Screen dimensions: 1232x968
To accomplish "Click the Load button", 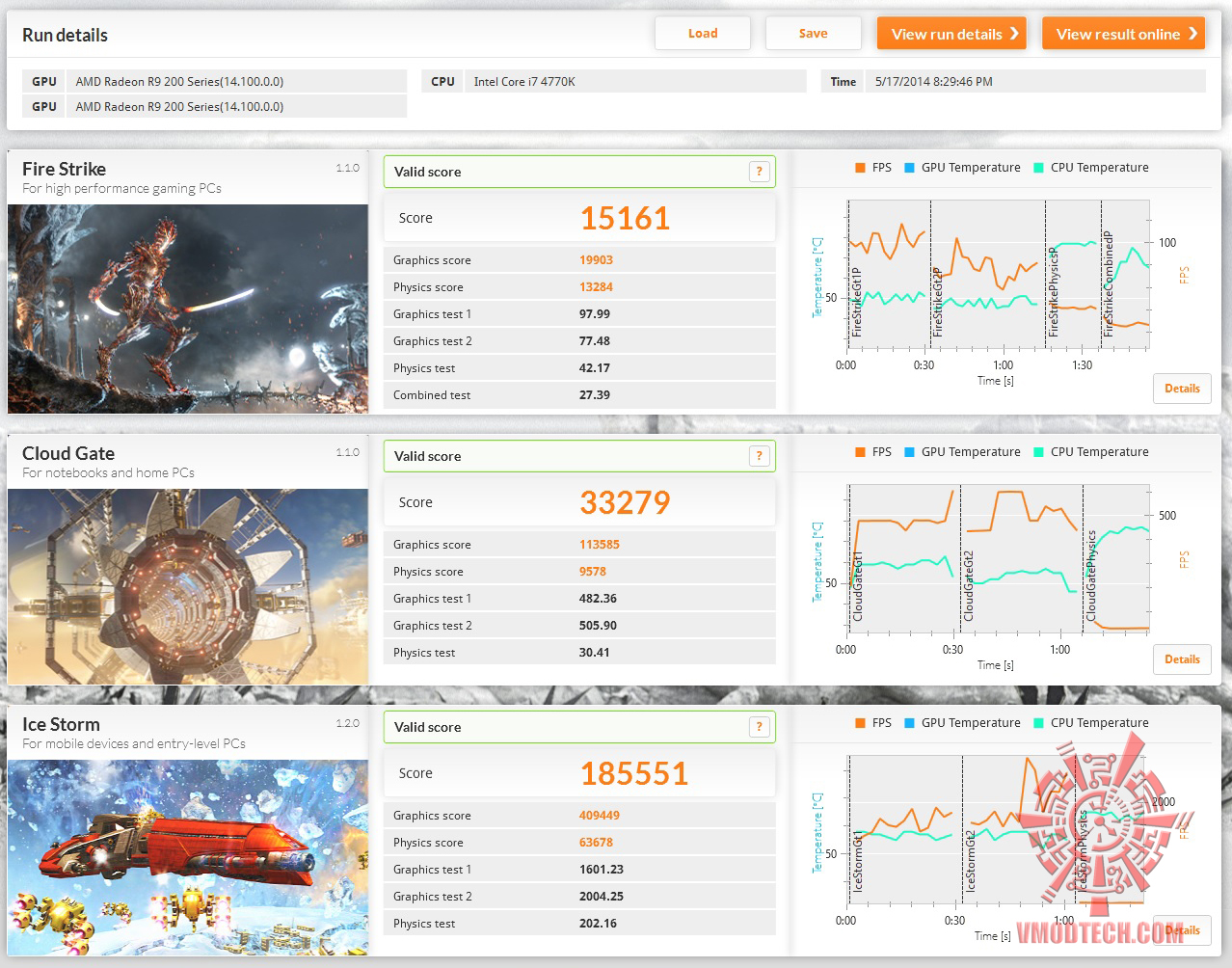I will (x=703, y=33).
